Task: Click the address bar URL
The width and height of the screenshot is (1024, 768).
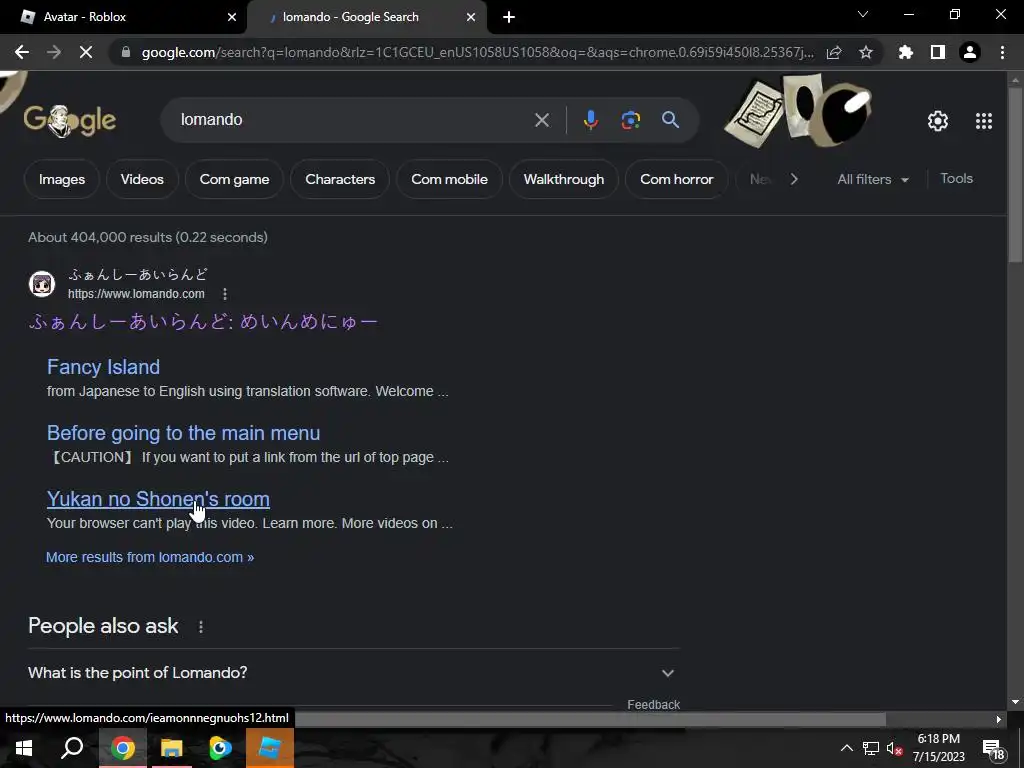Action: pos(477,52)
